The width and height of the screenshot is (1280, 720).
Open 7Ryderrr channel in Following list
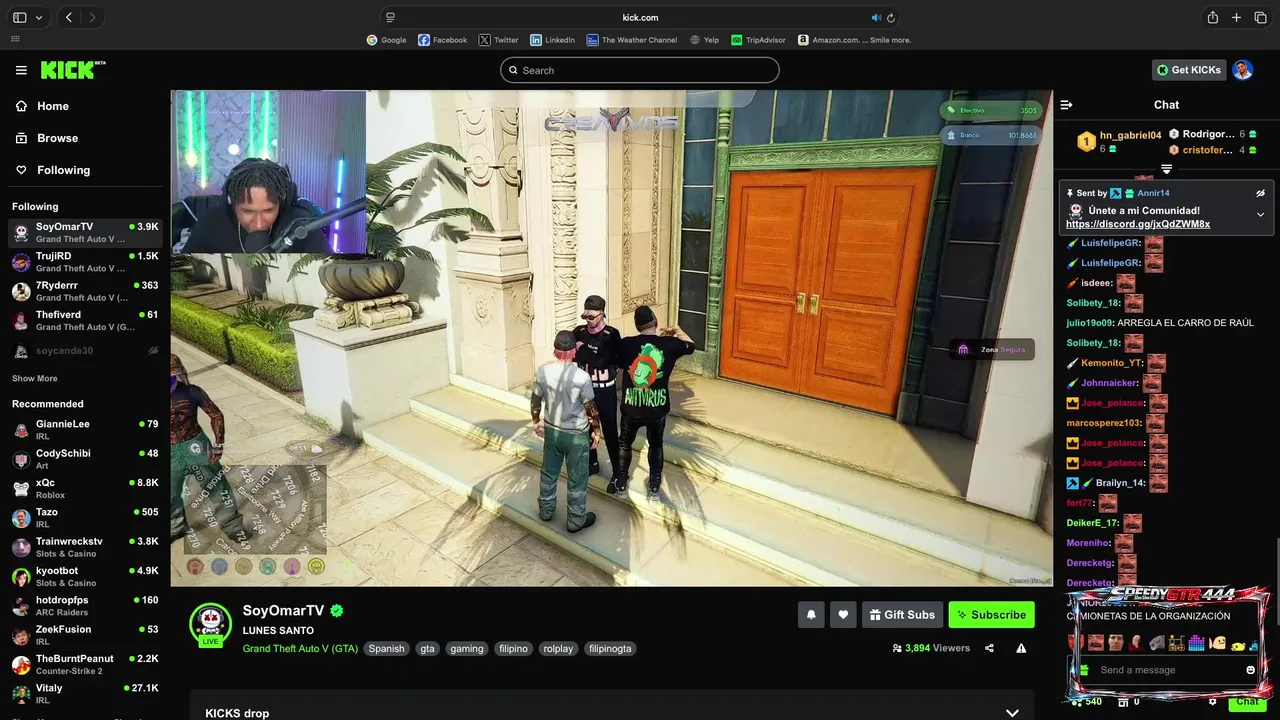point(85,291)
